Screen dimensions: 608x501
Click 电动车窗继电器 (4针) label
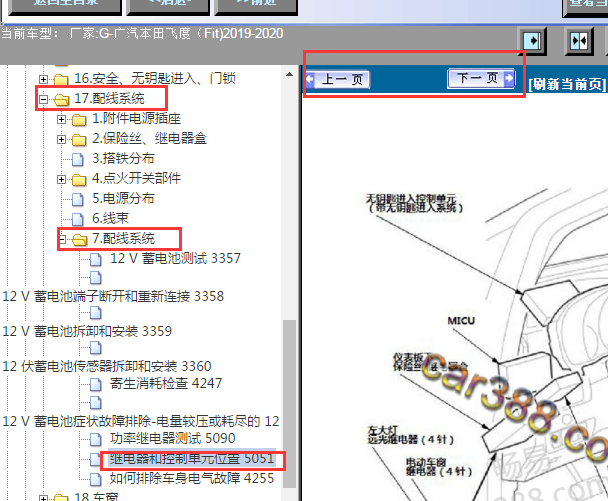[439, 467]
